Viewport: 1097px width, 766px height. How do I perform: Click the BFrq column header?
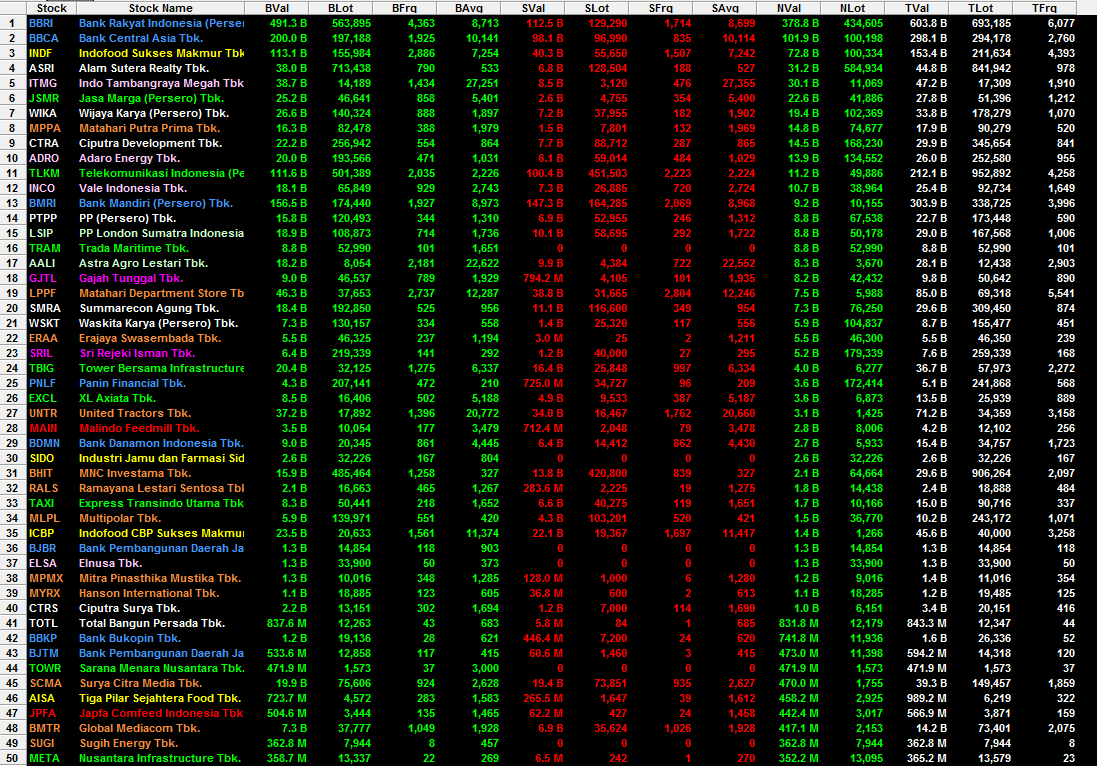tap(404, 8)
